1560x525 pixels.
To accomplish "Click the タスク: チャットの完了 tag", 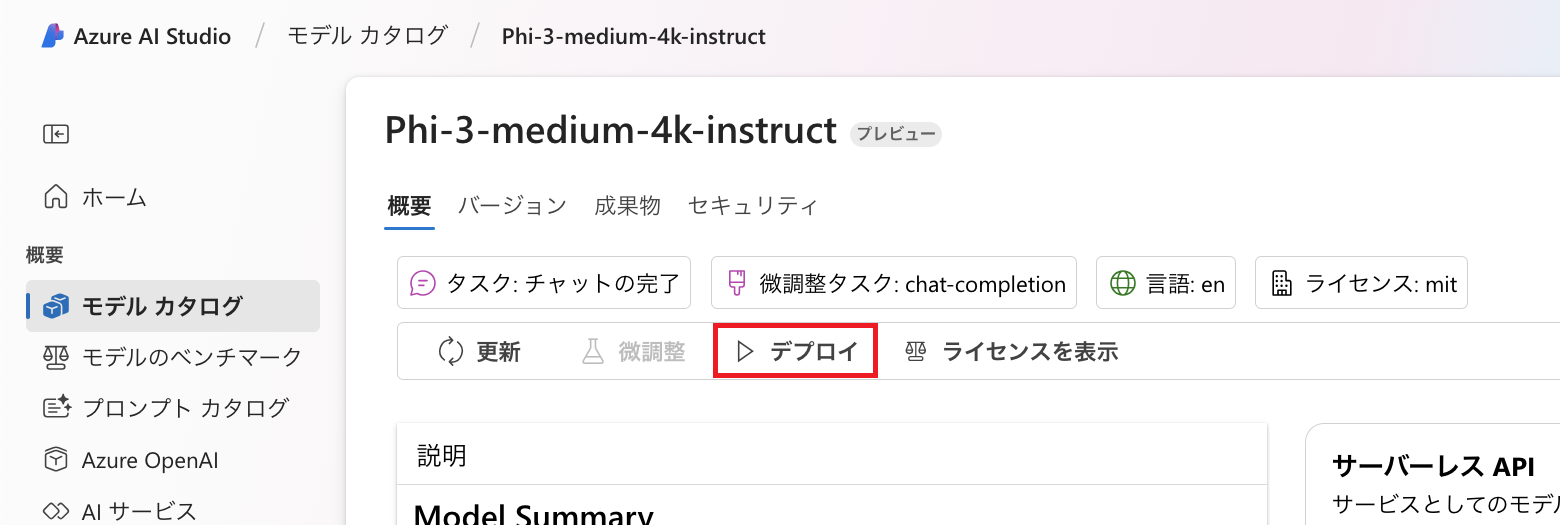I will [x=544, y=283].
